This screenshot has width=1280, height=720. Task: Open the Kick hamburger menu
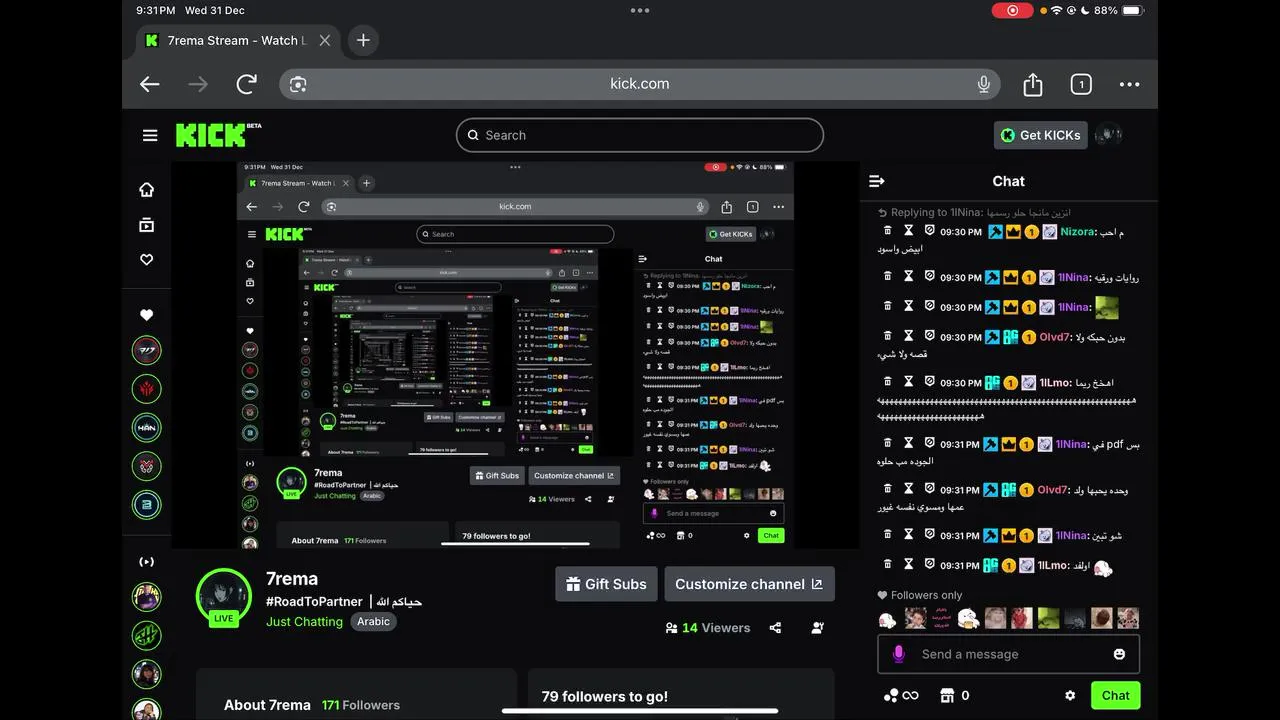click(x=150, y=135)
